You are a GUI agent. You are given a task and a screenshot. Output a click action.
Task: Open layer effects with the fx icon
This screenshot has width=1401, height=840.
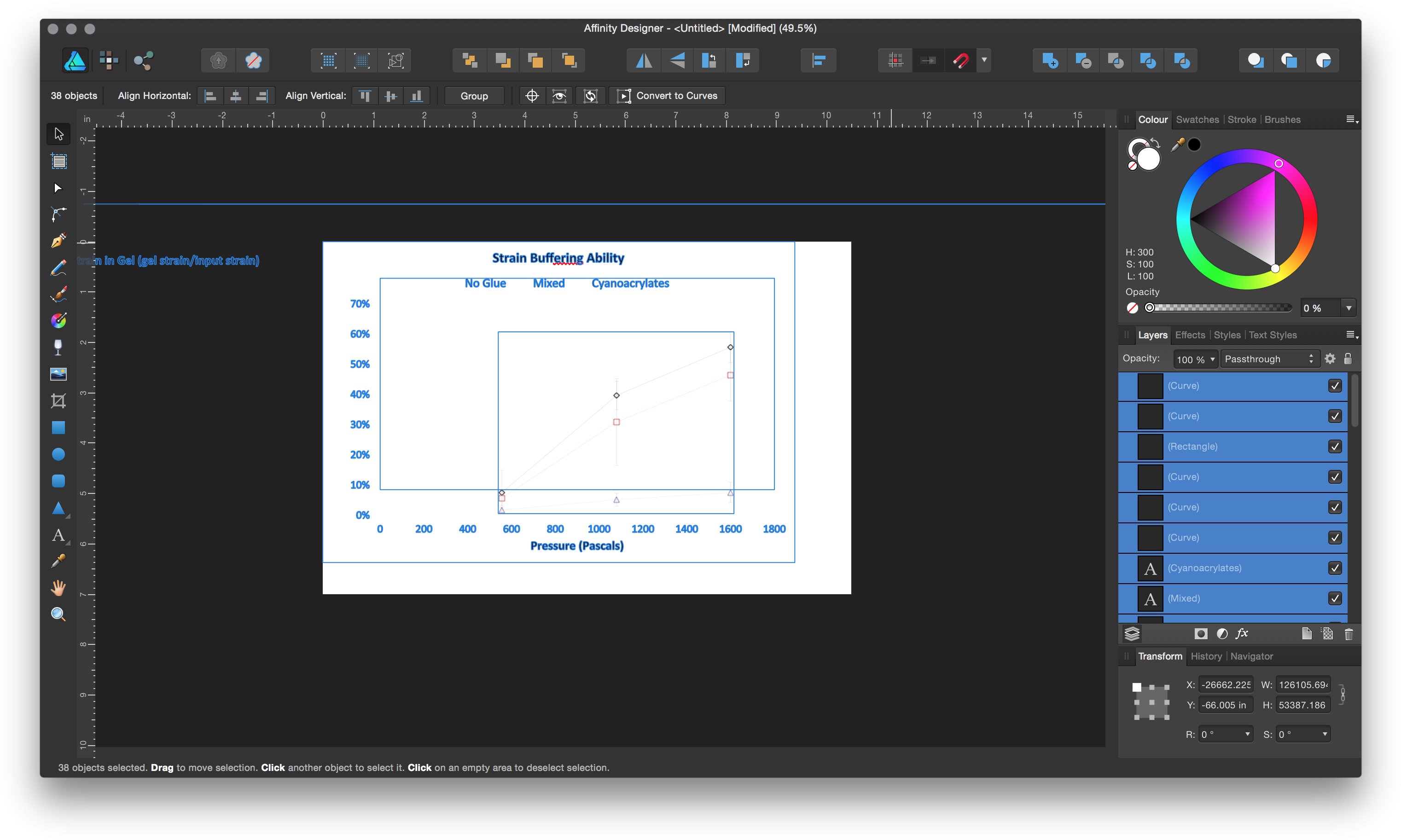(x=1242, y=633)
